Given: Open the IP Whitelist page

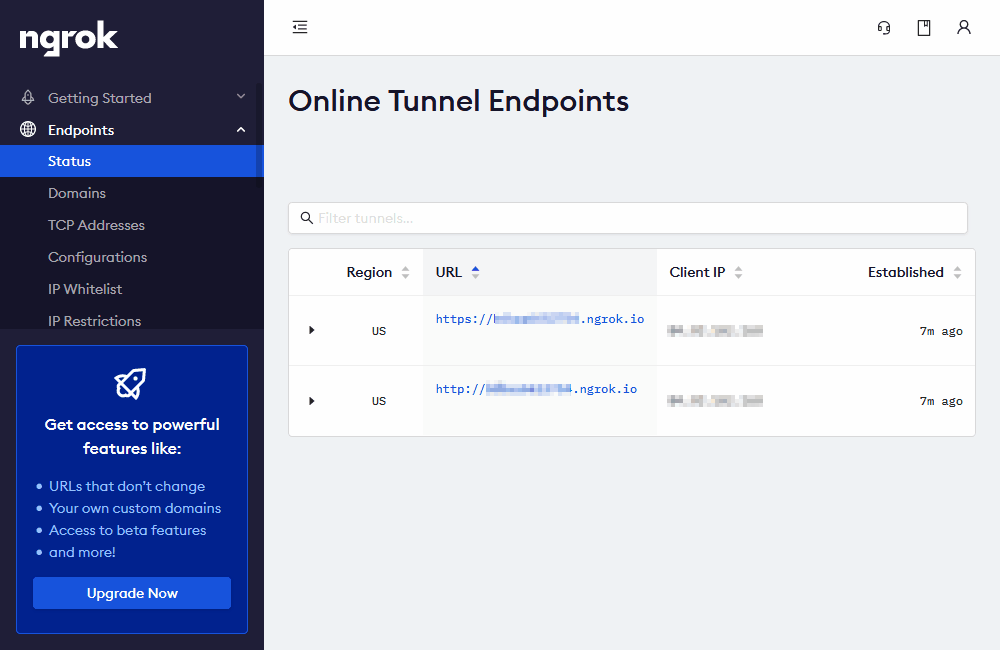Looking at the screenshot, I should (x=85, y=289).
